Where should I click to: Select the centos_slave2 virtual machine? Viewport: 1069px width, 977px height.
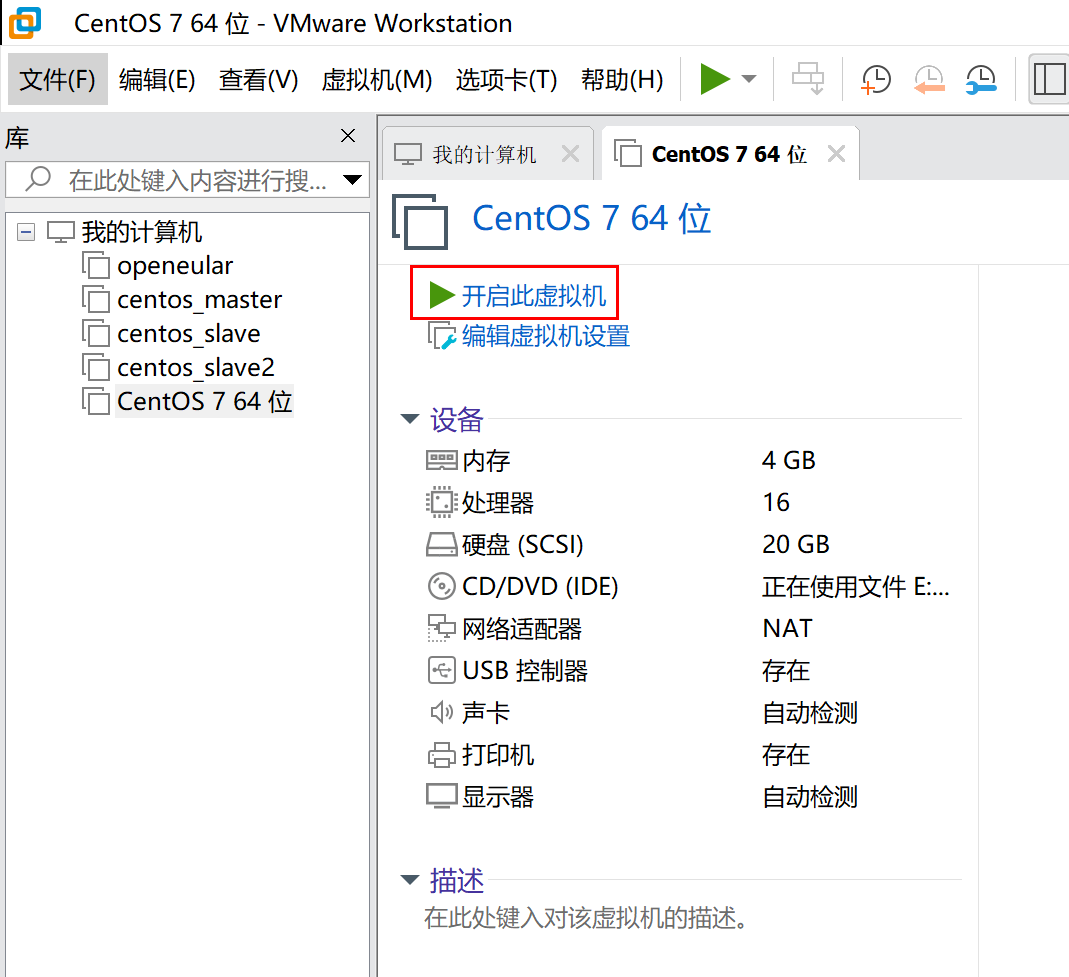point(196,367)
